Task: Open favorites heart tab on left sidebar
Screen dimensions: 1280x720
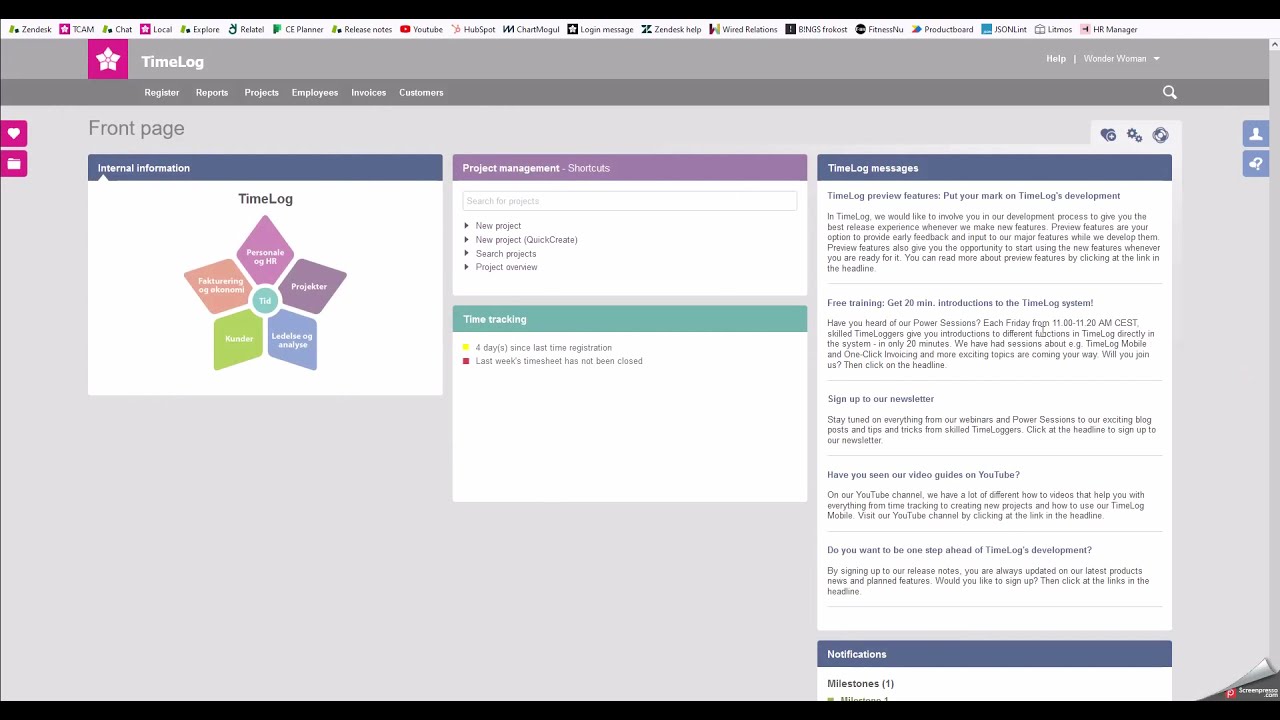Action: 14,133
